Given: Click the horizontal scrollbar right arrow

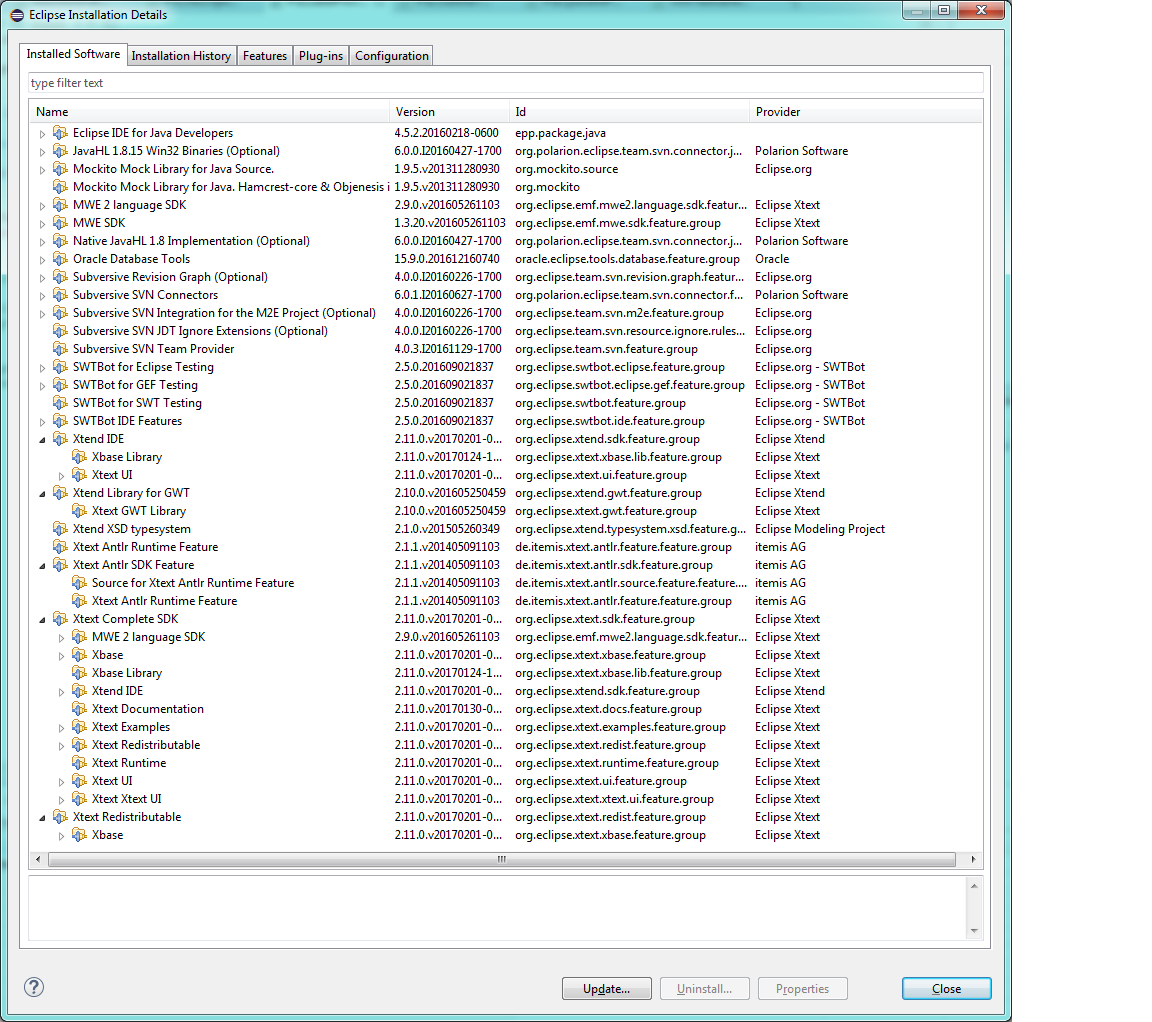Looking at the screenshot, I should (973, 859).
